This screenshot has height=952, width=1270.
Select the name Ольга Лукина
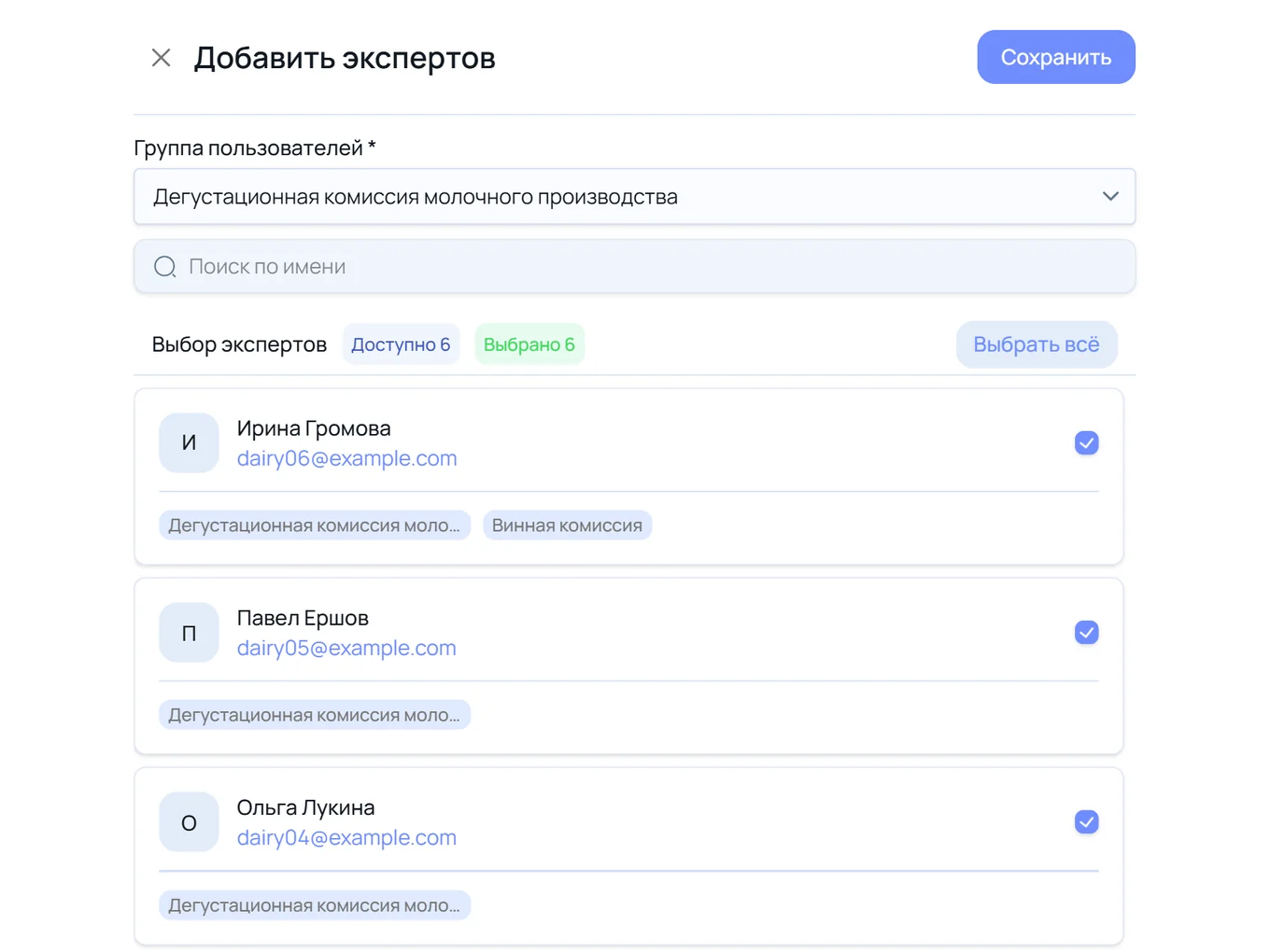pos(305,807)
